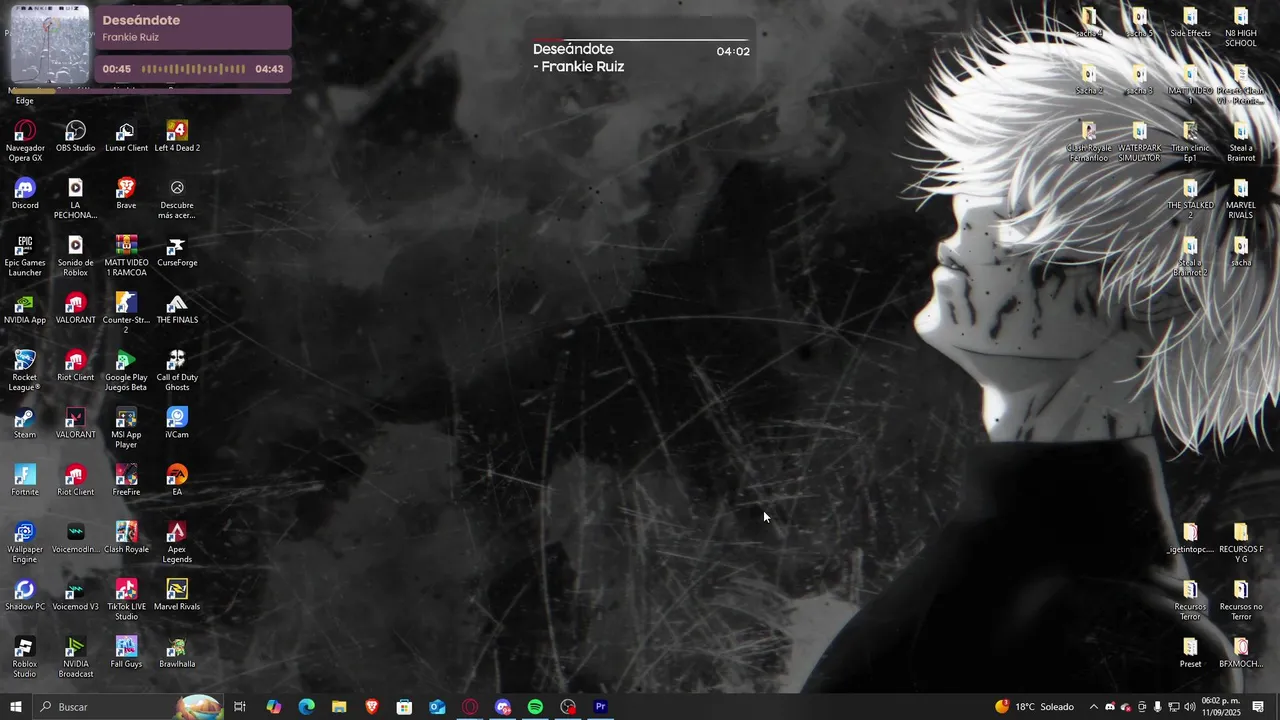Open the Side Effects folder
1280x720 pixels.
(x=1190, y=22)
